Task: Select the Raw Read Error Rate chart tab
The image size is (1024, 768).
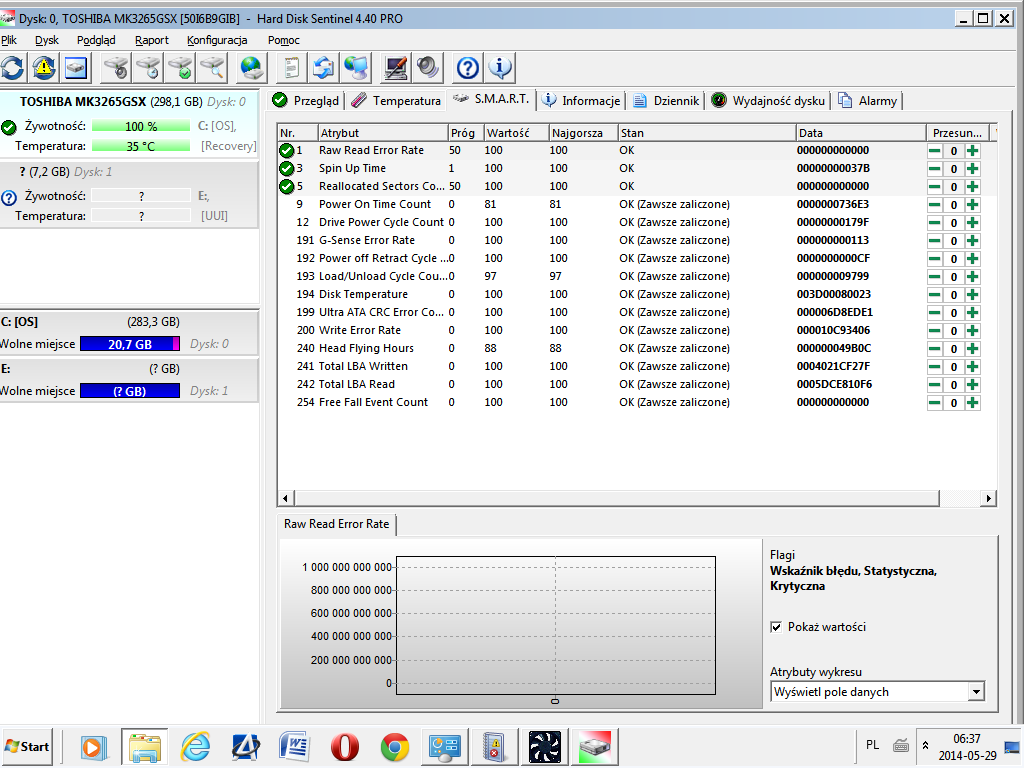Action: point(336,524)
